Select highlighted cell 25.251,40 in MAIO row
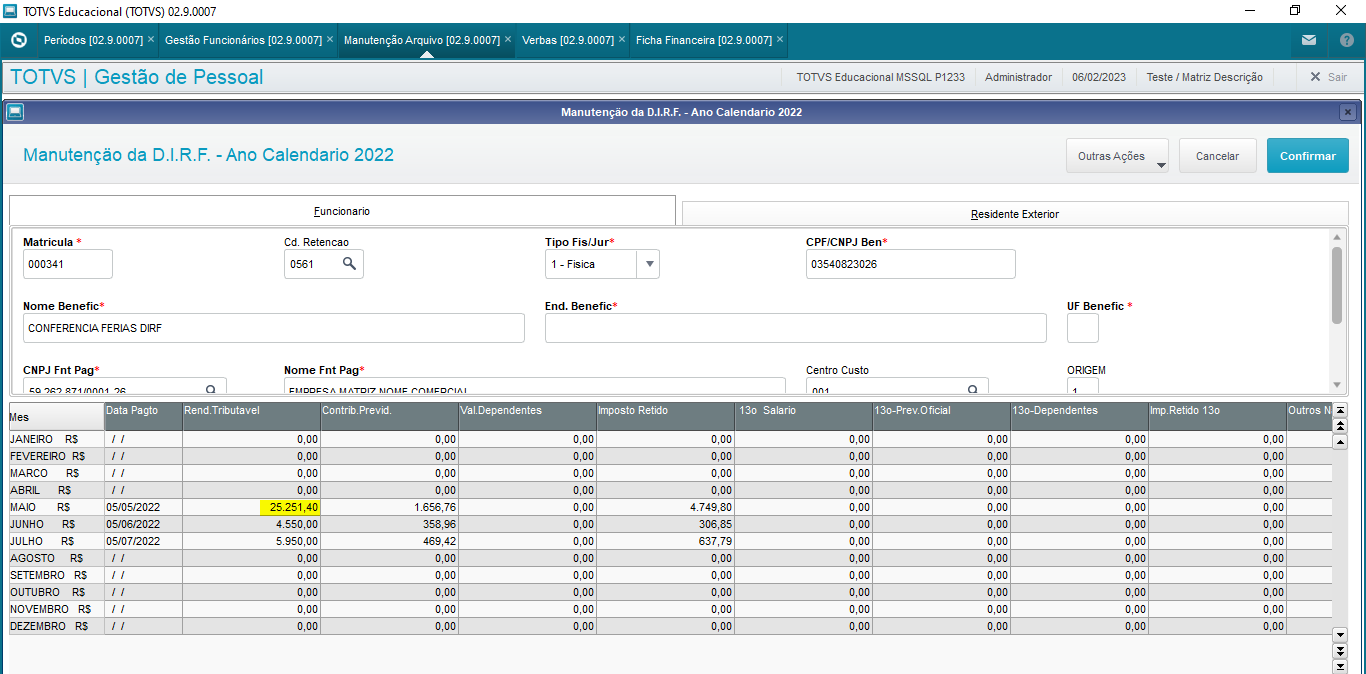The height and width of the screenshot is (674, 1366). (x=288, y=507)
